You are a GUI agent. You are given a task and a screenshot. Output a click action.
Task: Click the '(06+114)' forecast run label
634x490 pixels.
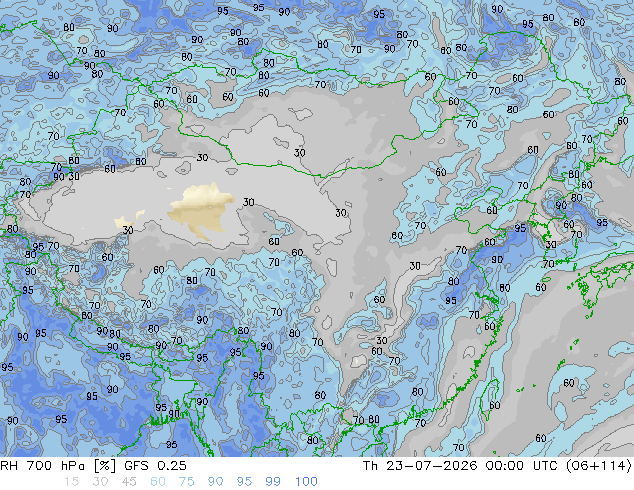click(x=598, y=466)
